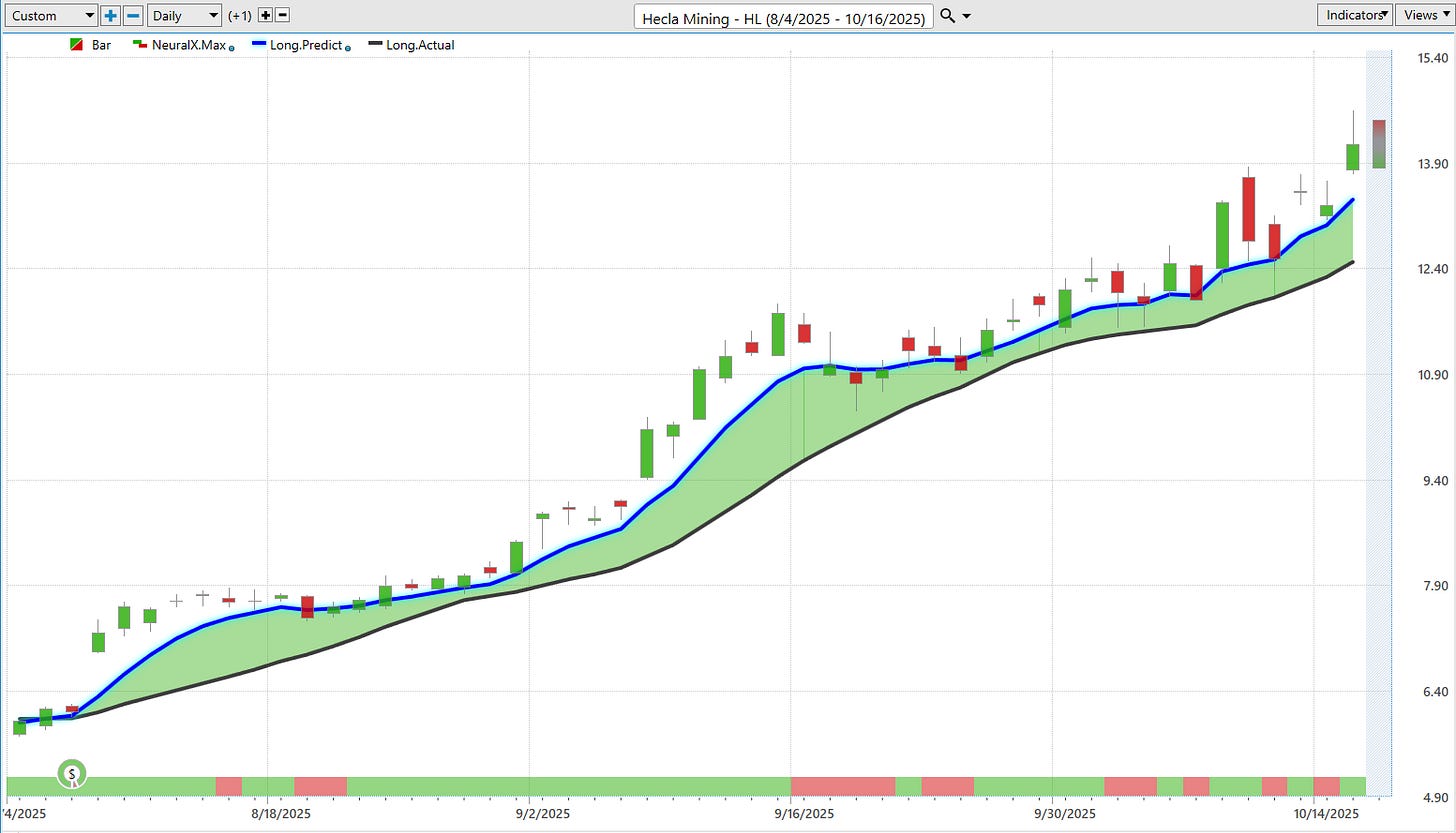
Task: Click the NeuralX.Max legend entry
Action: point(183,45)
